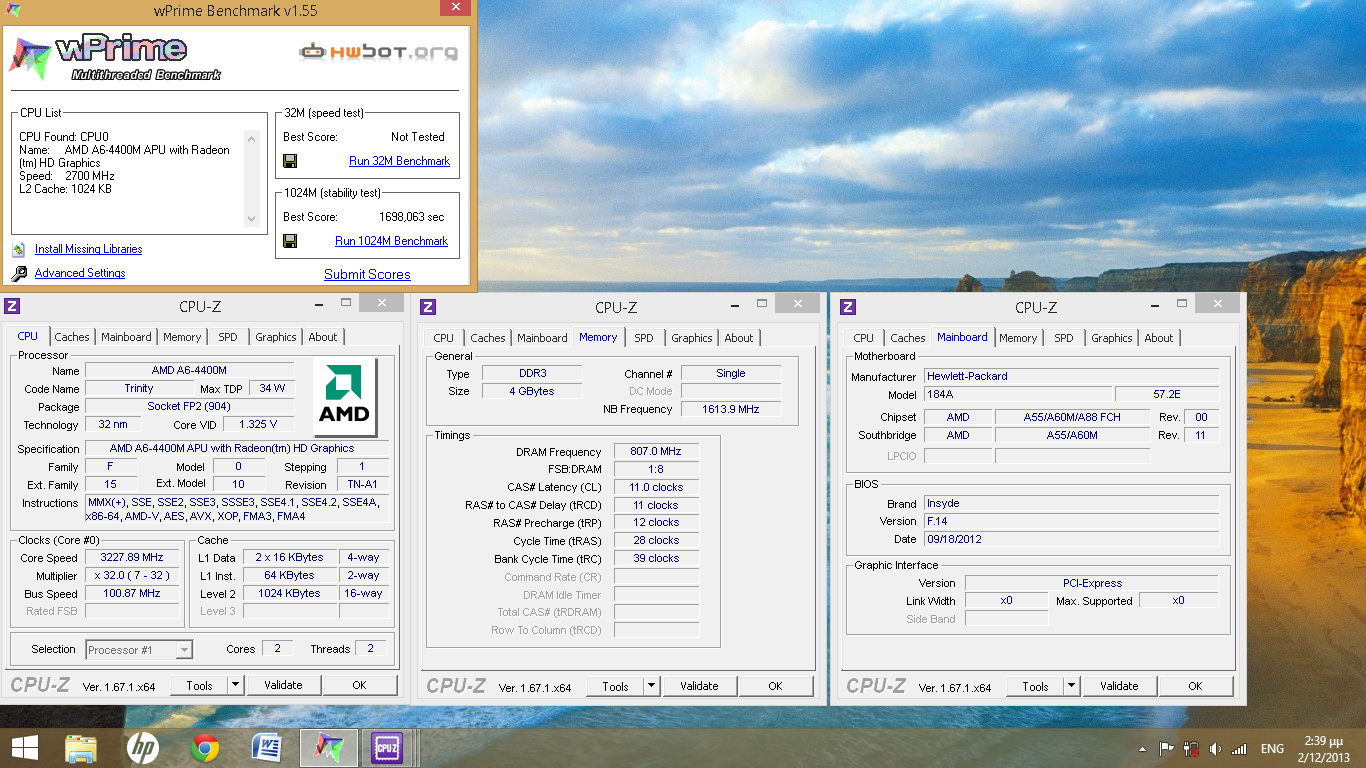Open the Advanced Settings link
Screen dimensions: 1366x768
coord(80,273)
